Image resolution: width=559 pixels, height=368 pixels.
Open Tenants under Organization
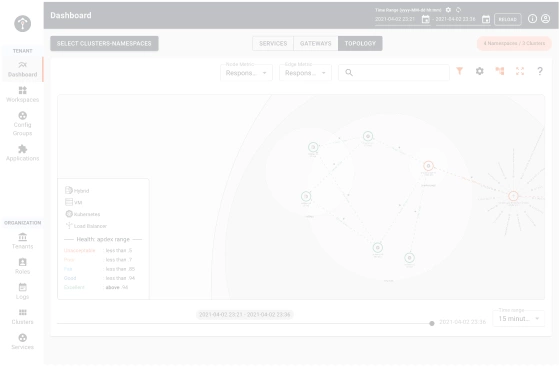coord(22,241)
